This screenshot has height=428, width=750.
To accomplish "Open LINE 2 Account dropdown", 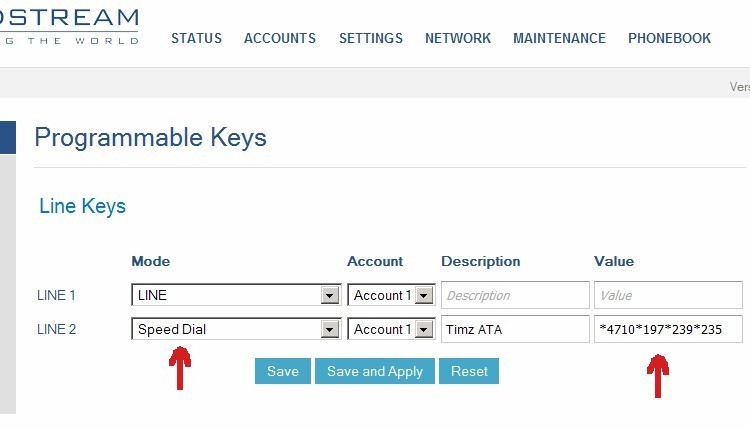I will [424, 330].
